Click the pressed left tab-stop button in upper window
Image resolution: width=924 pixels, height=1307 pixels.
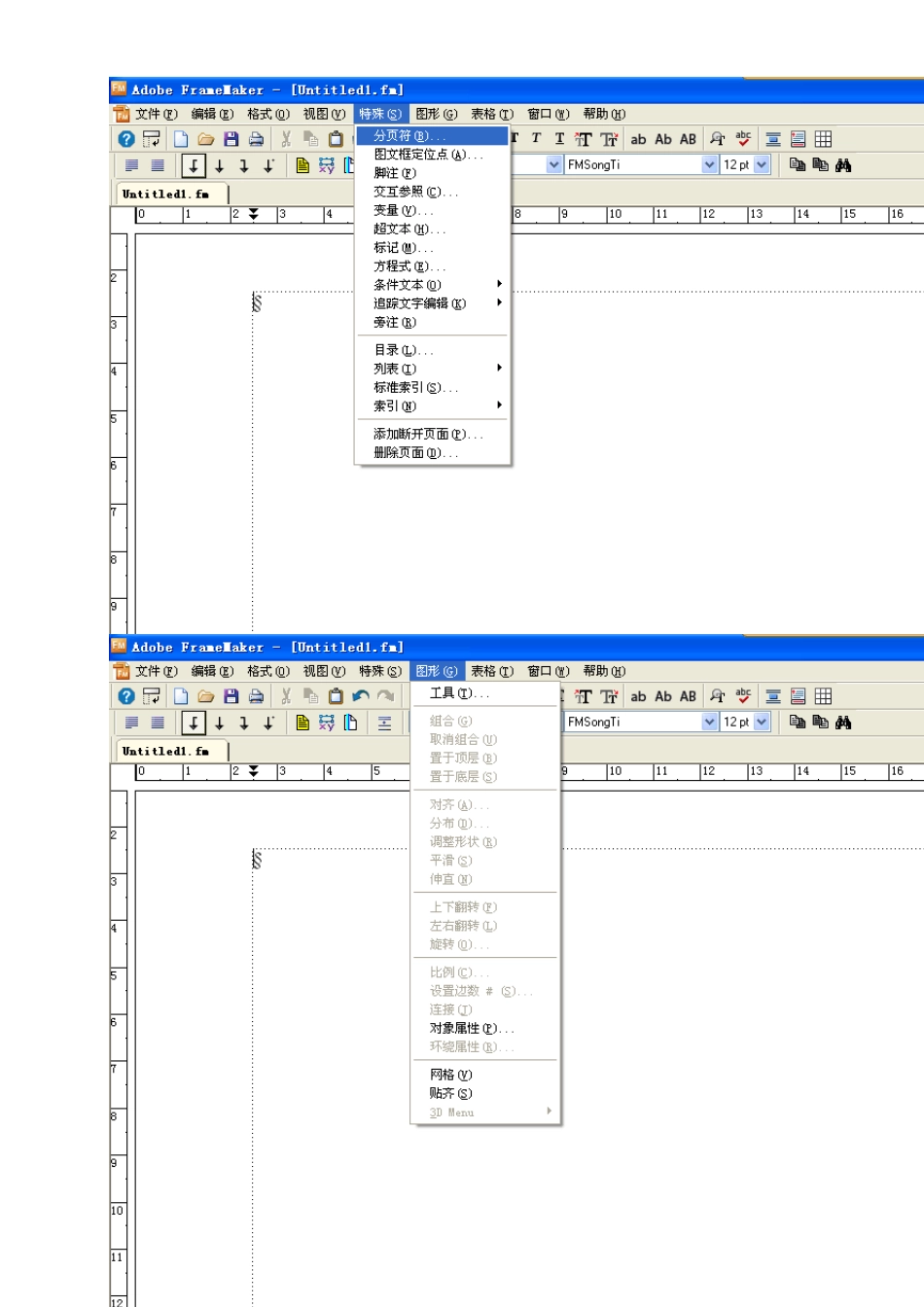point(194,165)
